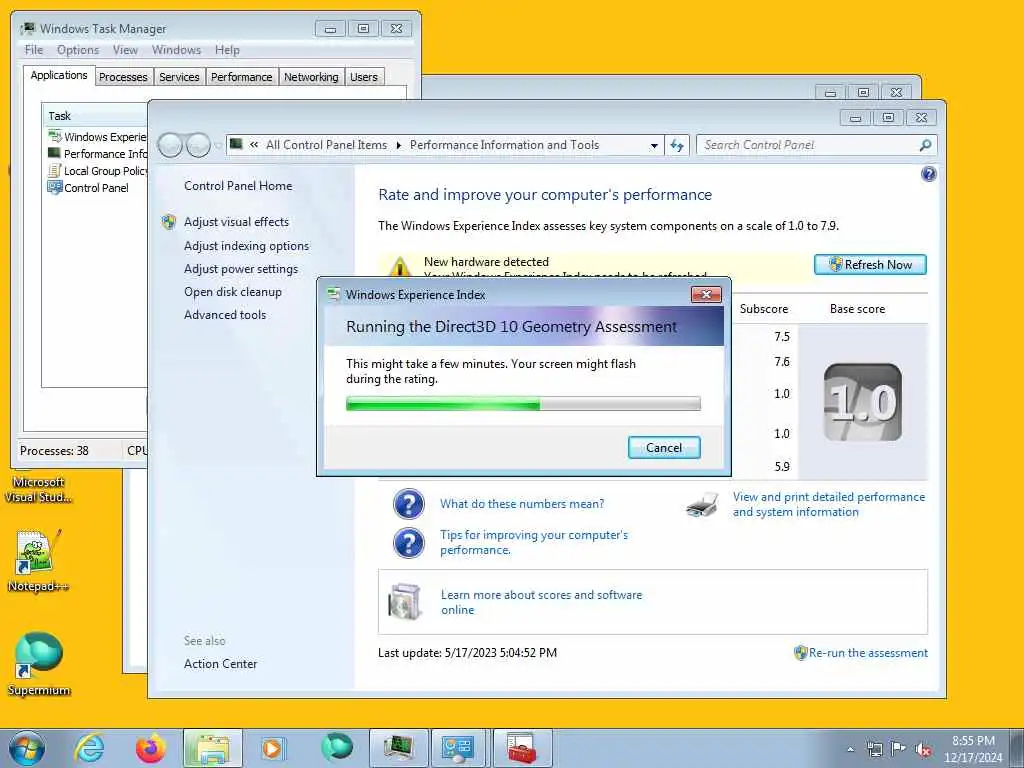
Task: Open Firefox from the taskbar
Action: [150, 748]
